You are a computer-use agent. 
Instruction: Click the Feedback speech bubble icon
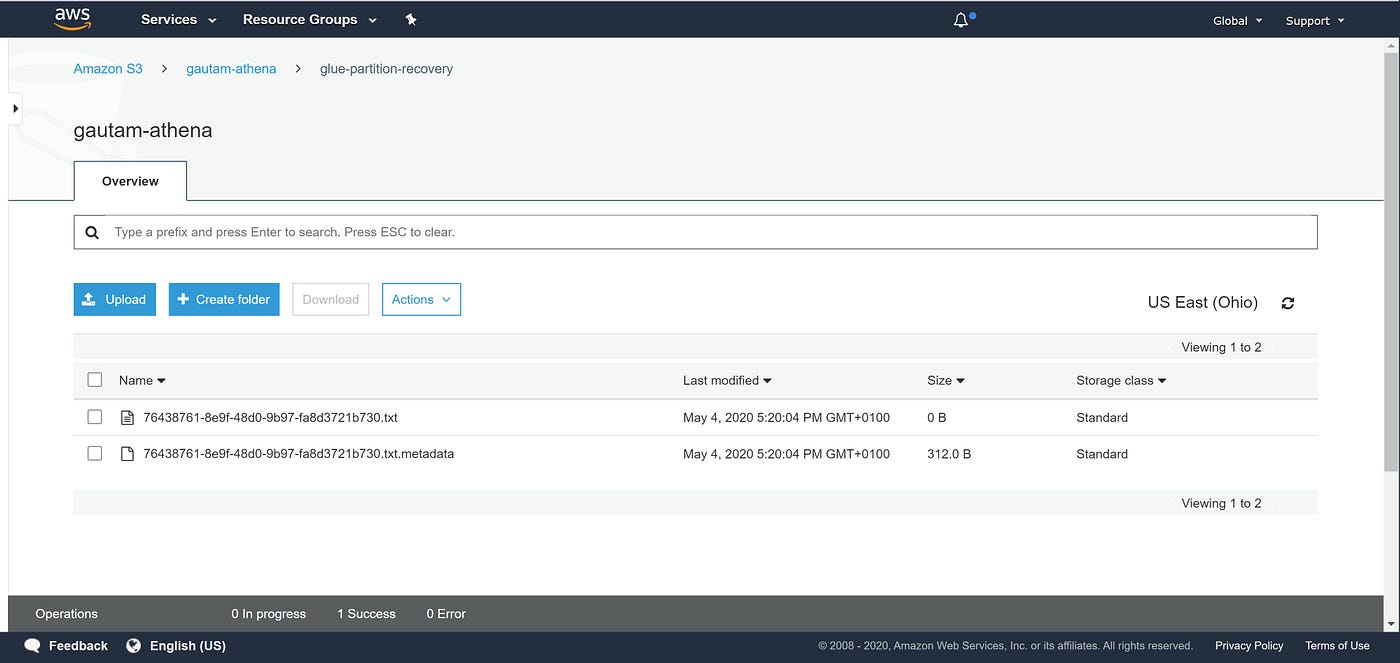(x=31, y=645)
